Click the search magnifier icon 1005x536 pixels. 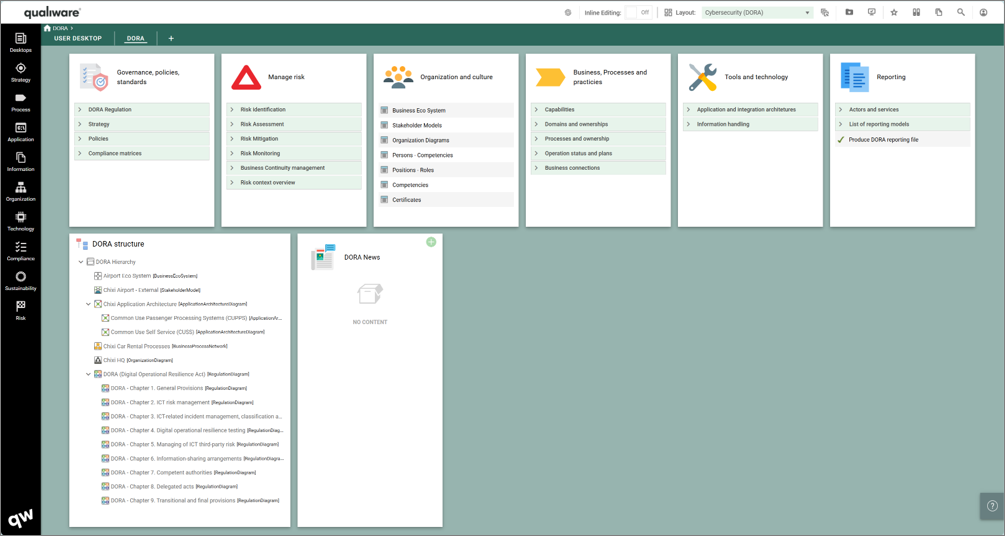click(x=961, y=12)
